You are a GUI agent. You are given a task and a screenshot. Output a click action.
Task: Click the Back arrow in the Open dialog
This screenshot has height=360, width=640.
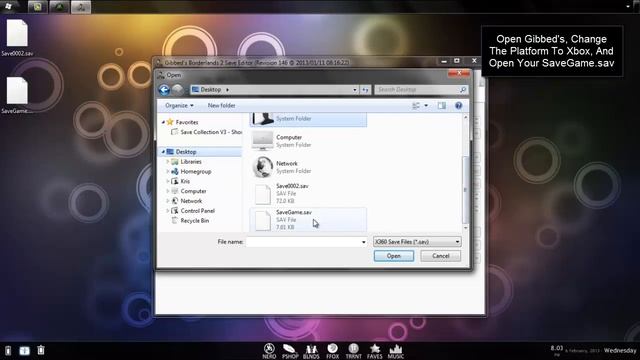point(164,90)
